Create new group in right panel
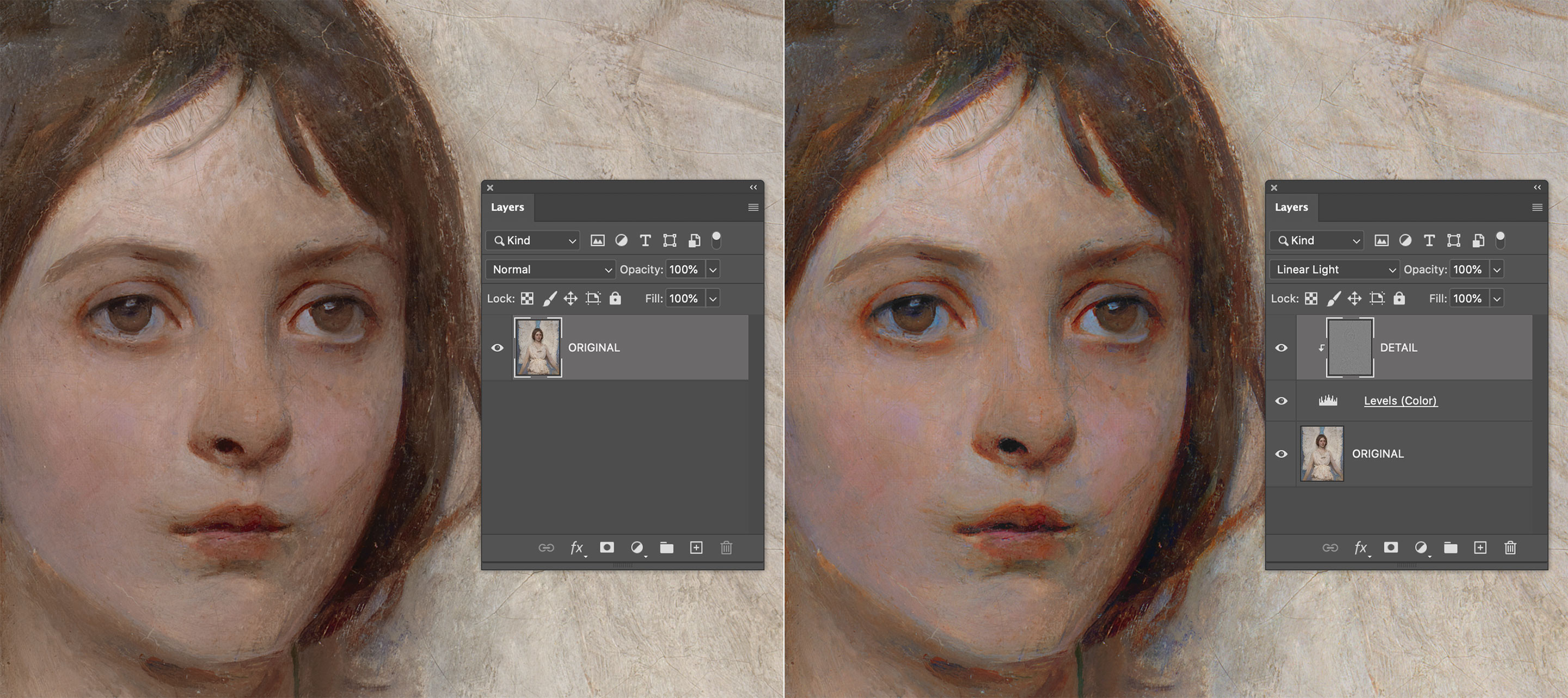1568x698 pixels. point(1451,548)
